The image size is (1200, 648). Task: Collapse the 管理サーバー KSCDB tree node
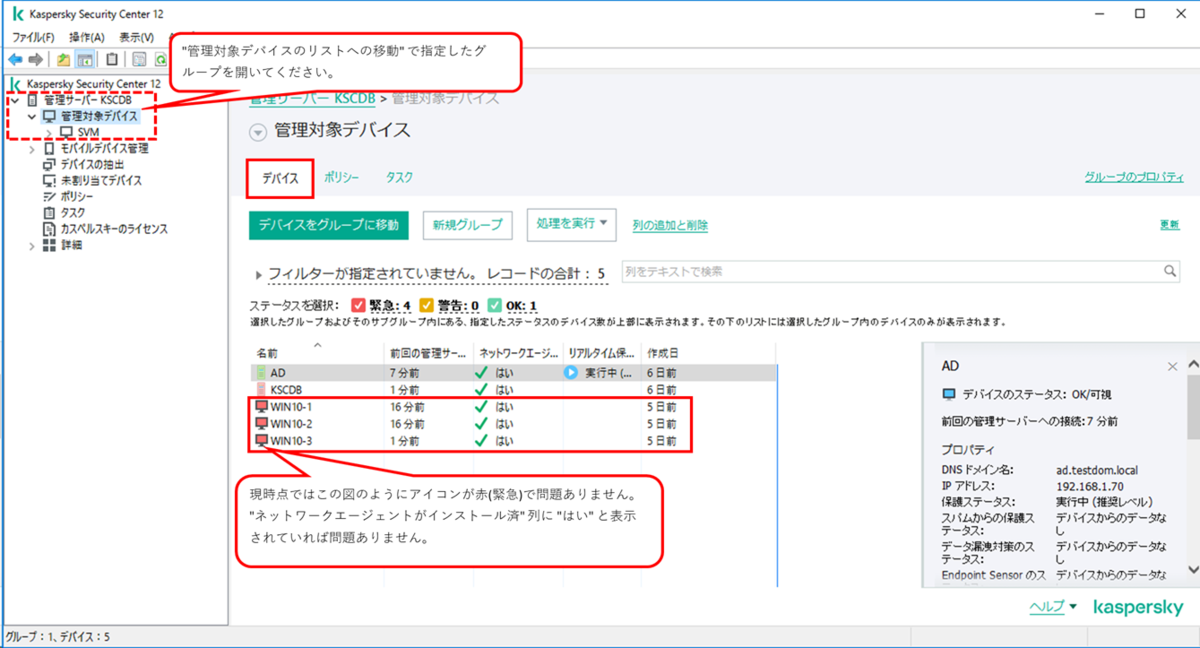(x=15, y=100)
